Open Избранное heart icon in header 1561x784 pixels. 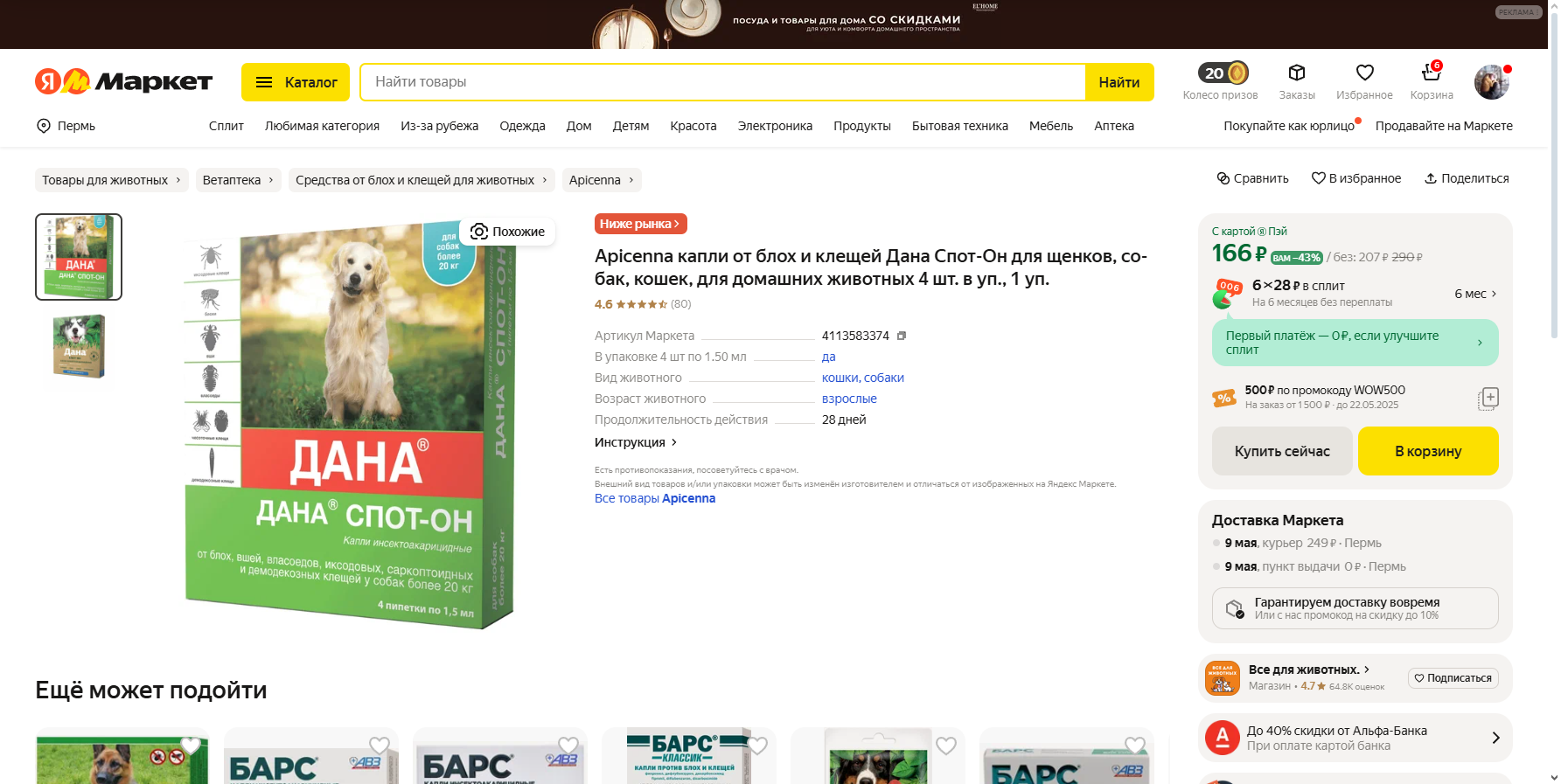pos(1364,73)
